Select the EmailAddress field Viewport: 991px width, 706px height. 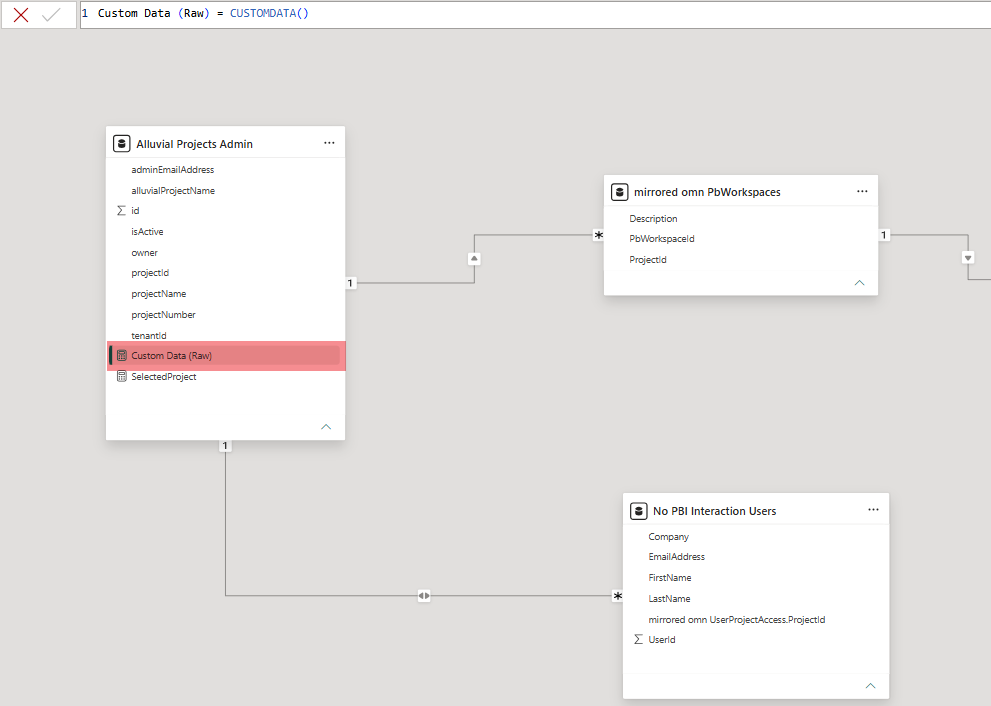(676, 556)
